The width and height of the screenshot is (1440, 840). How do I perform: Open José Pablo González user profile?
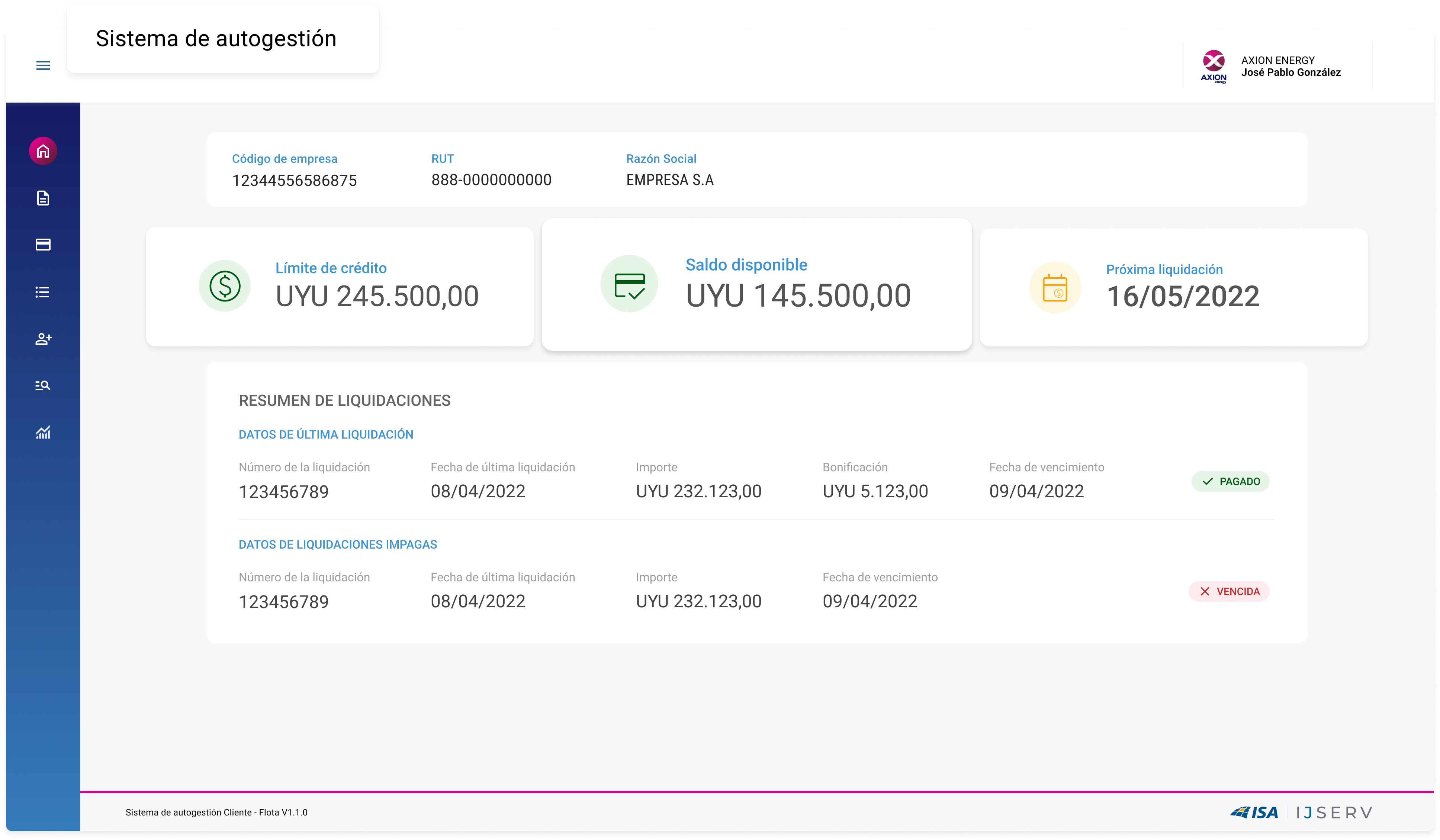tap(1290, 72)
